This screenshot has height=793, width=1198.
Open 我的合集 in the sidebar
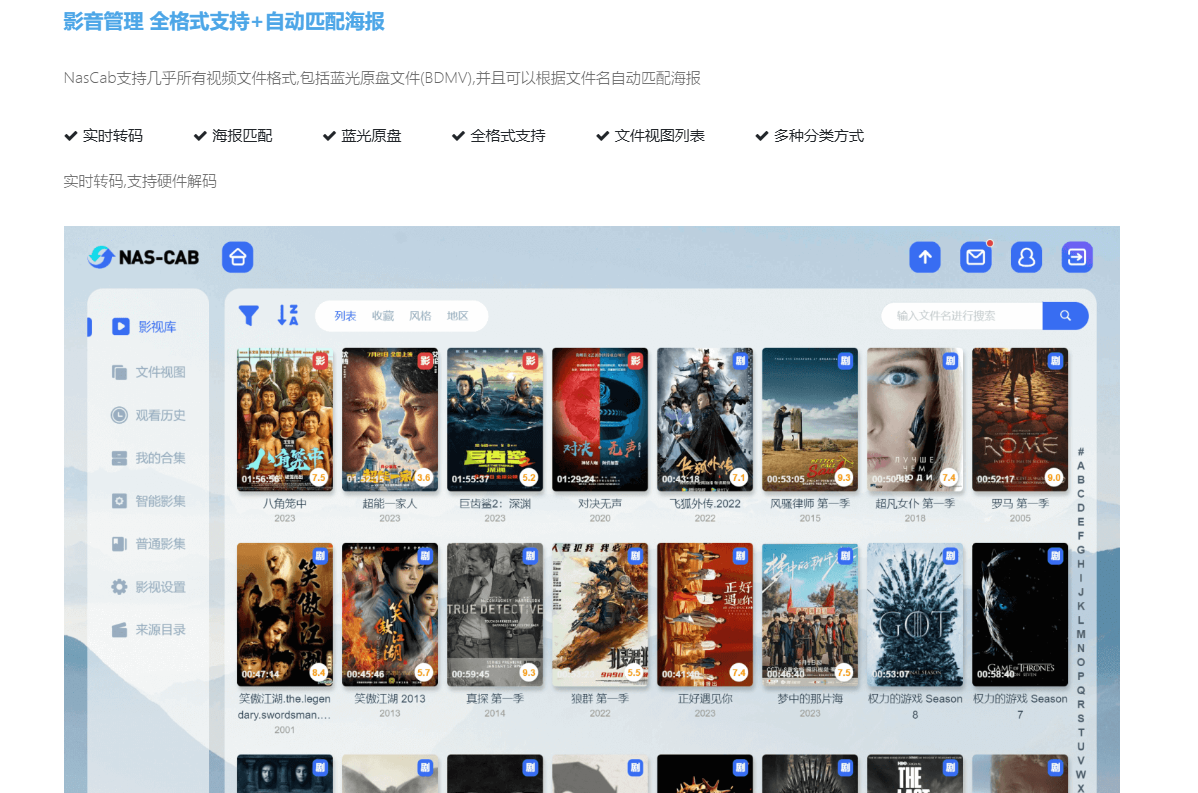160,458
